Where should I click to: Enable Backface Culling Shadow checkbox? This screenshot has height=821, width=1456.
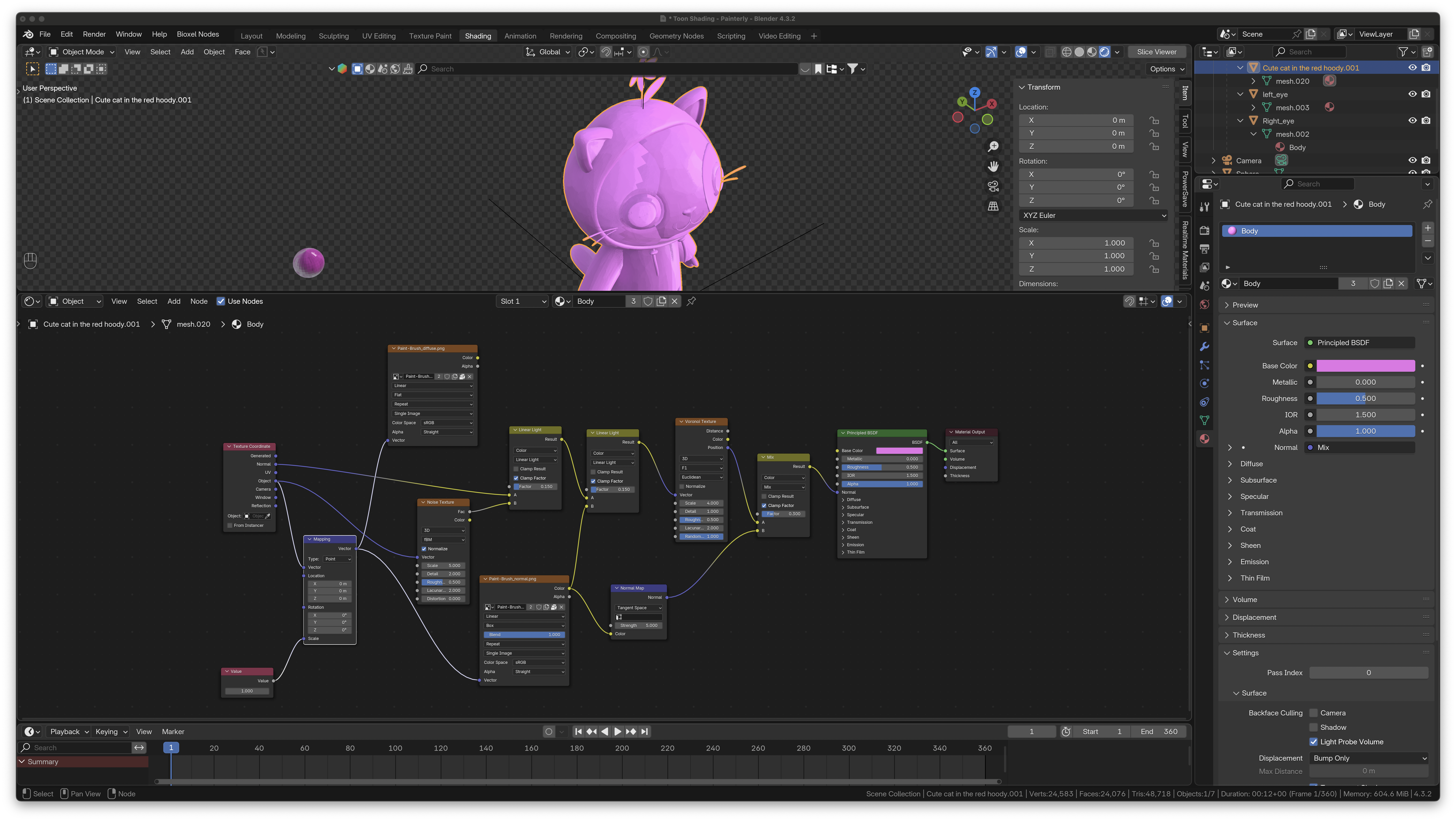tap(1314, 727)
